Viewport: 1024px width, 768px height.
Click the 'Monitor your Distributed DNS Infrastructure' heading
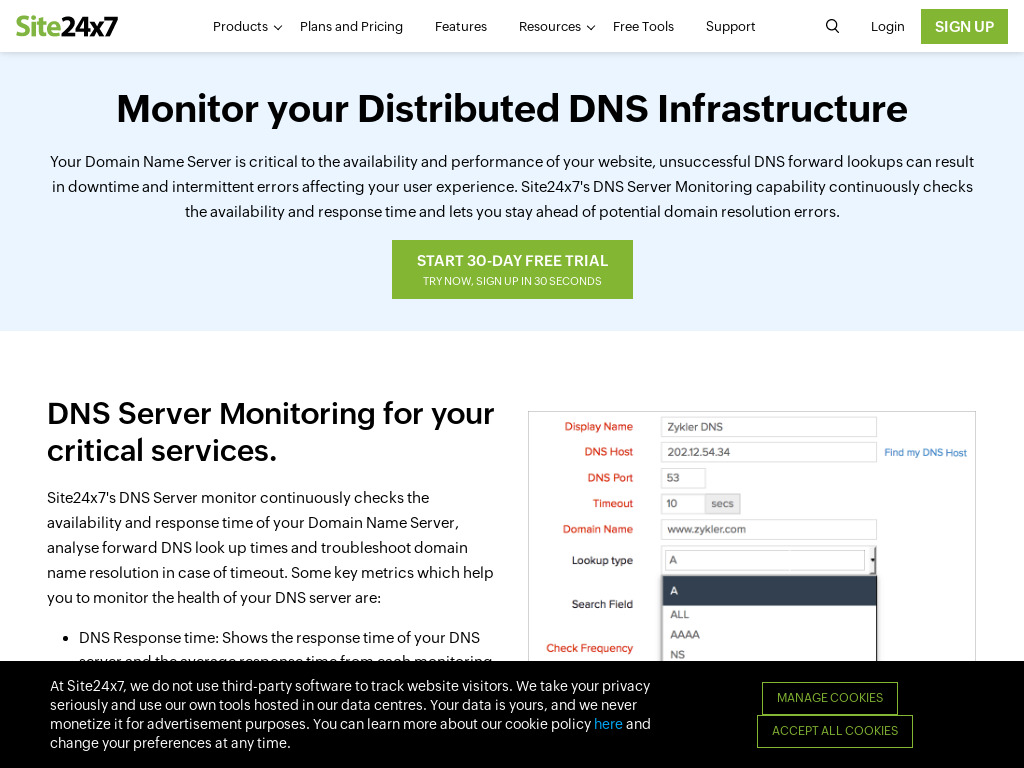point(512,108)
